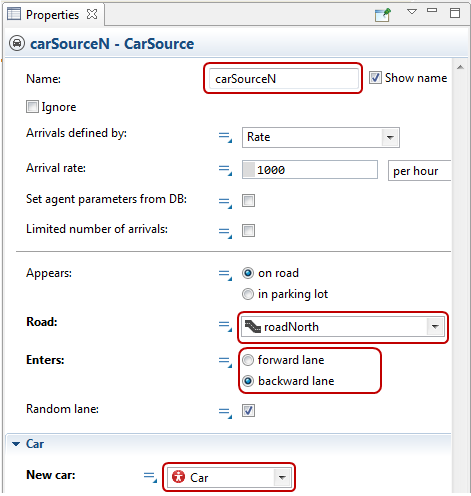Open the view menu triangle icon
The image size is (471, 496).
[x=412, y=12]
